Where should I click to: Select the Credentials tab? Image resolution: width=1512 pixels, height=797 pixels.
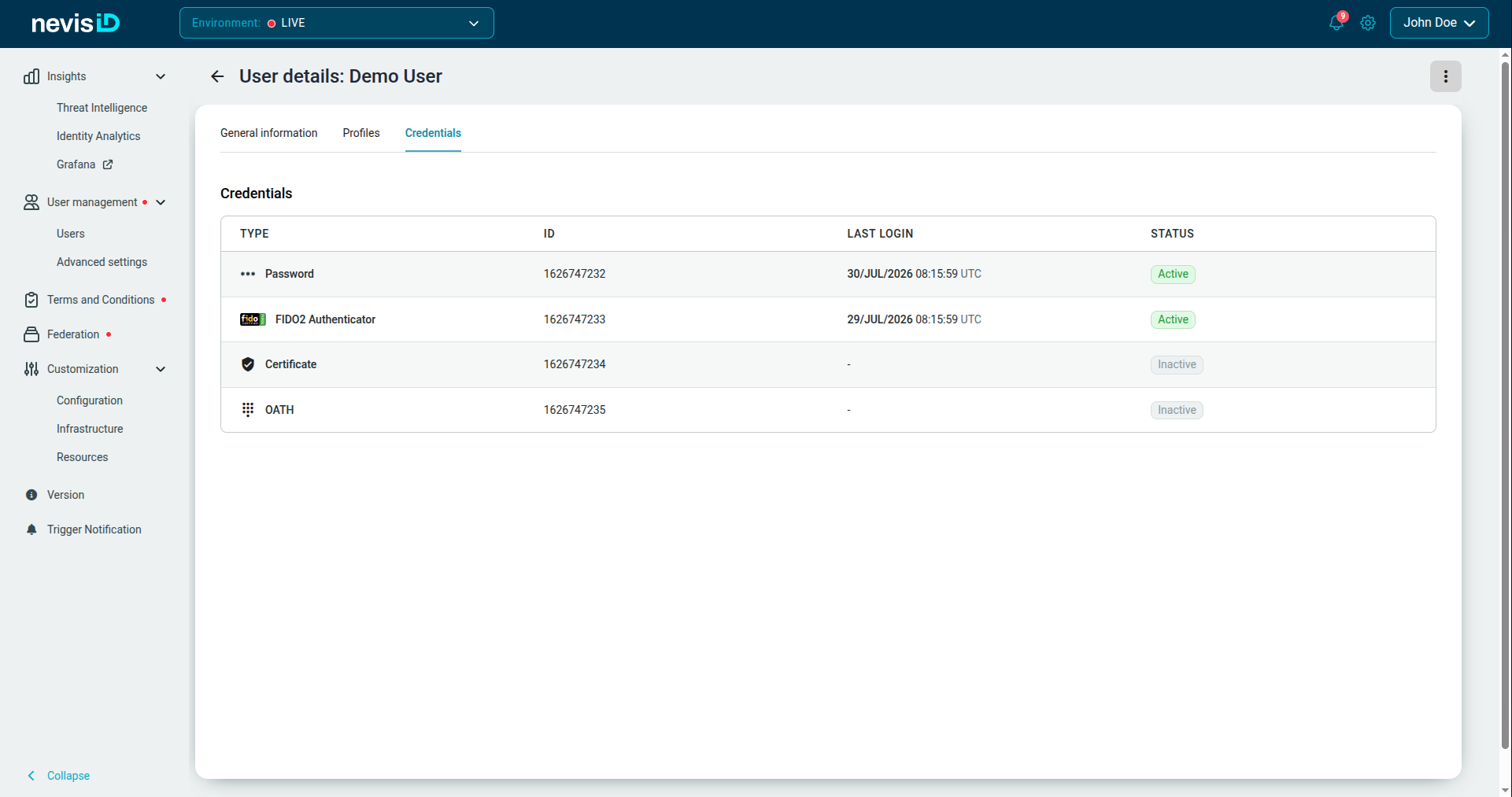433,133
